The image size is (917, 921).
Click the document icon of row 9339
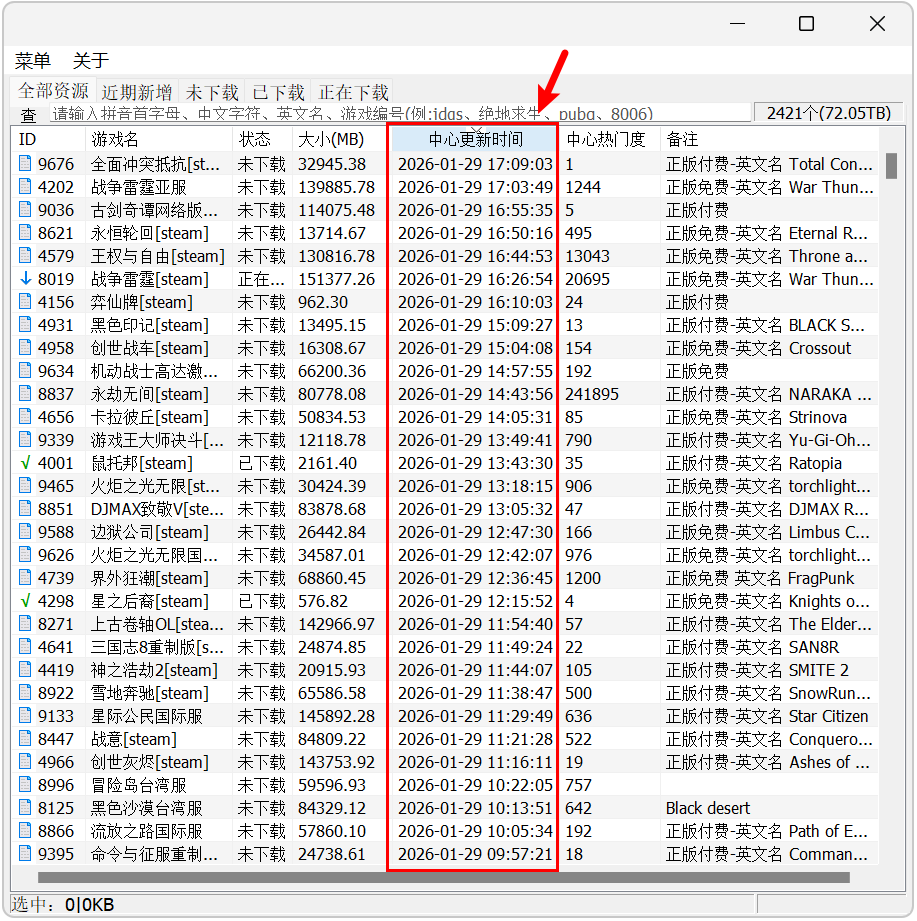(x=25, y=439)
